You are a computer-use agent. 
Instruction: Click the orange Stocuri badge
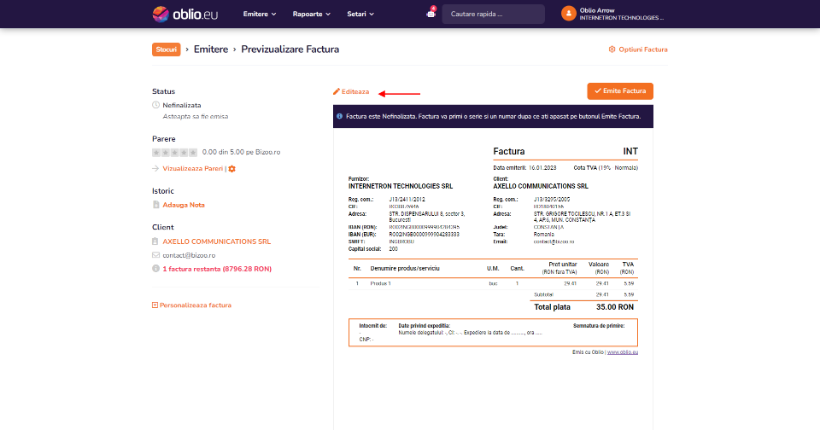pos(166,50)
